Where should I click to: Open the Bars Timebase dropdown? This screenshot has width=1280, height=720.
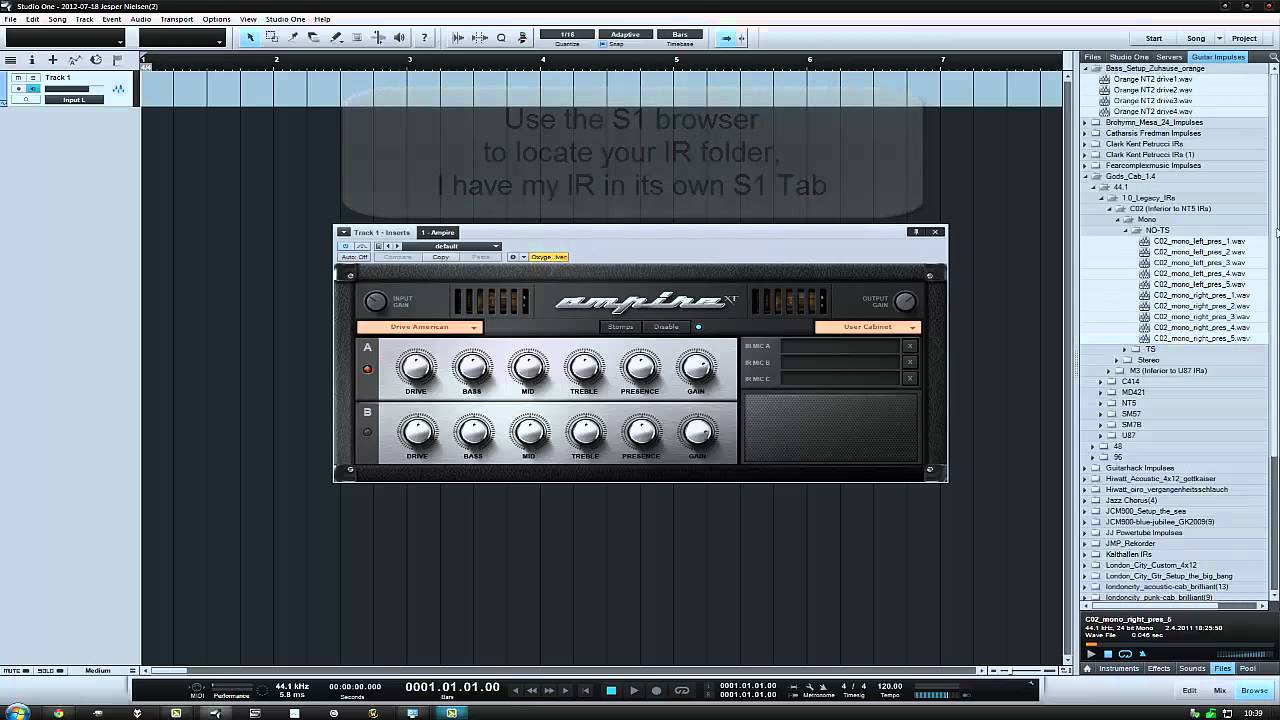point(680,35)
